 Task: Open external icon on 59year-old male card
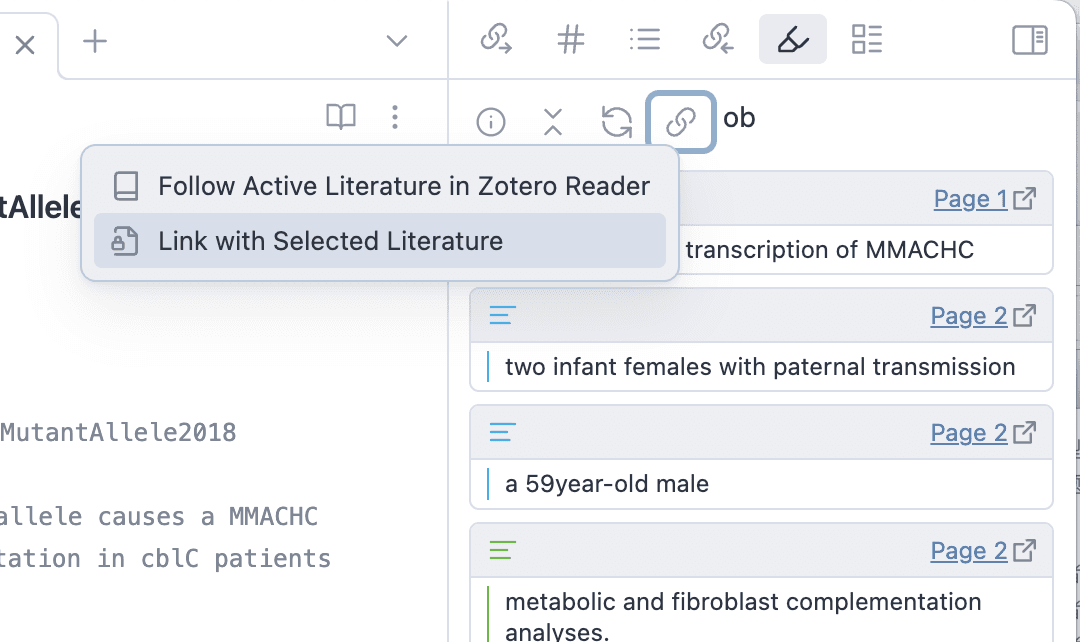tap(1024, 433)
